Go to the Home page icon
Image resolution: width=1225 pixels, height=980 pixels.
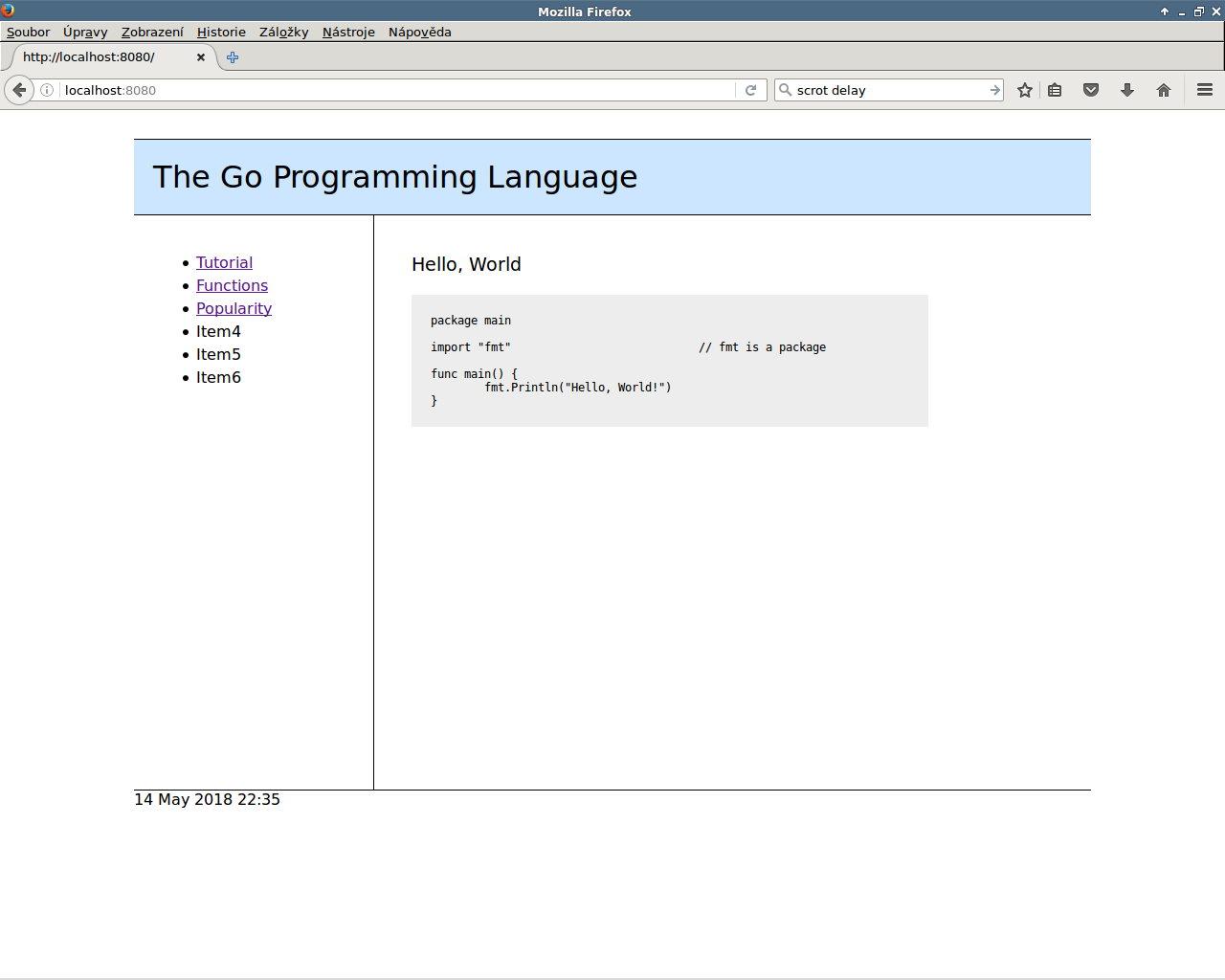click(x=1164, y=90)
